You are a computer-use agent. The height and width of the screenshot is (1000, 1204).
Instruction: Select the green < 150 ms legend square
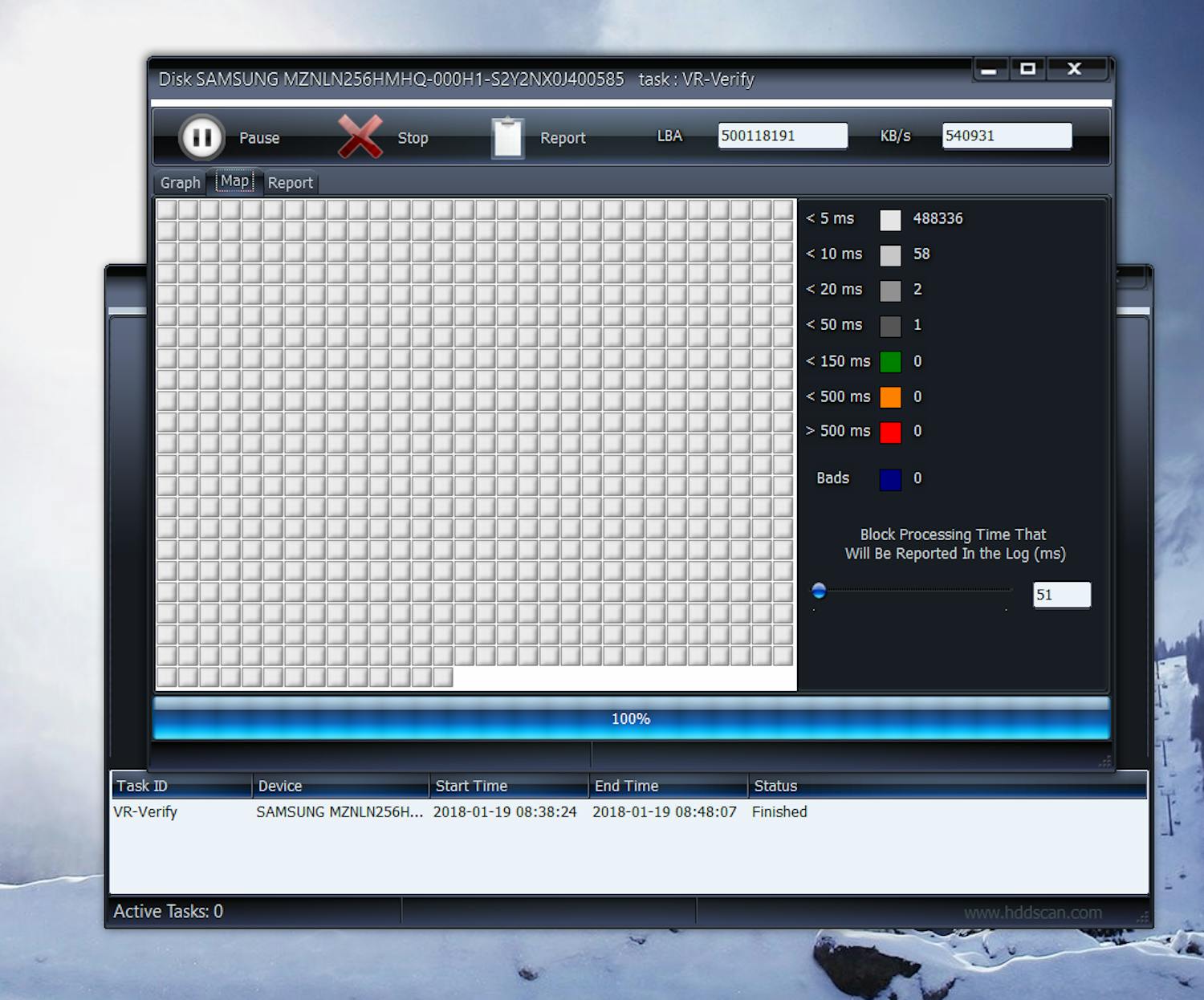(x=891, y=362)
